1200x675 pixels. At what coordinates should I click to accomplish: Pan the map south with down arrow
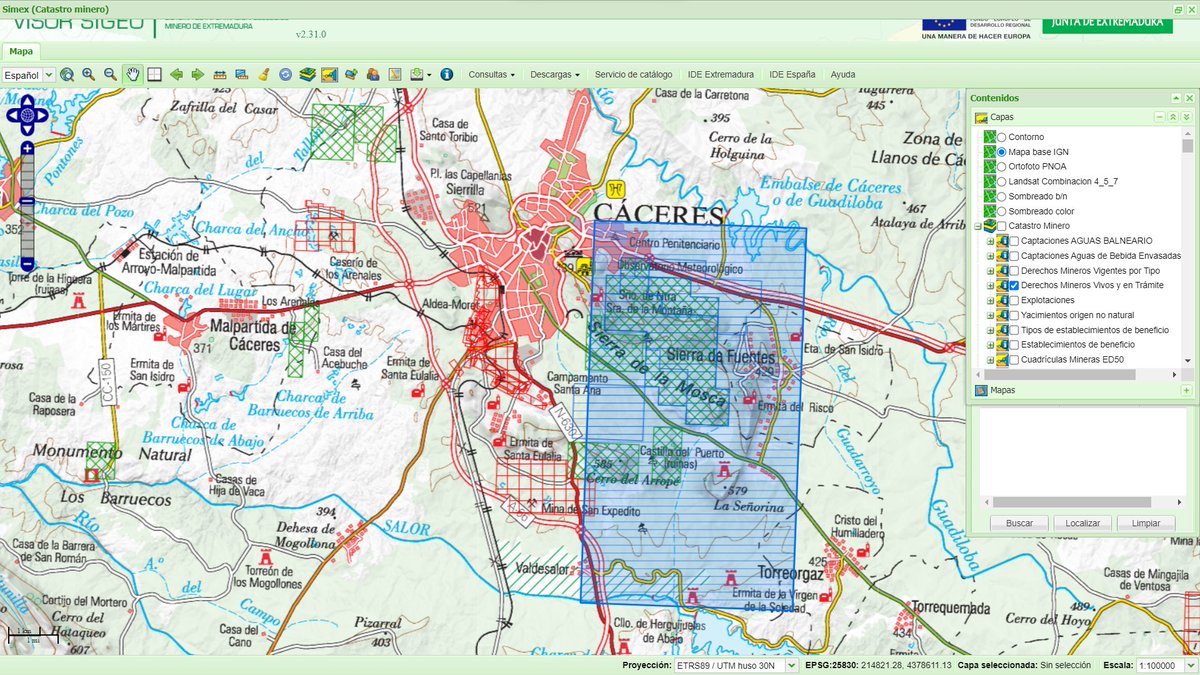pos(27,130)
